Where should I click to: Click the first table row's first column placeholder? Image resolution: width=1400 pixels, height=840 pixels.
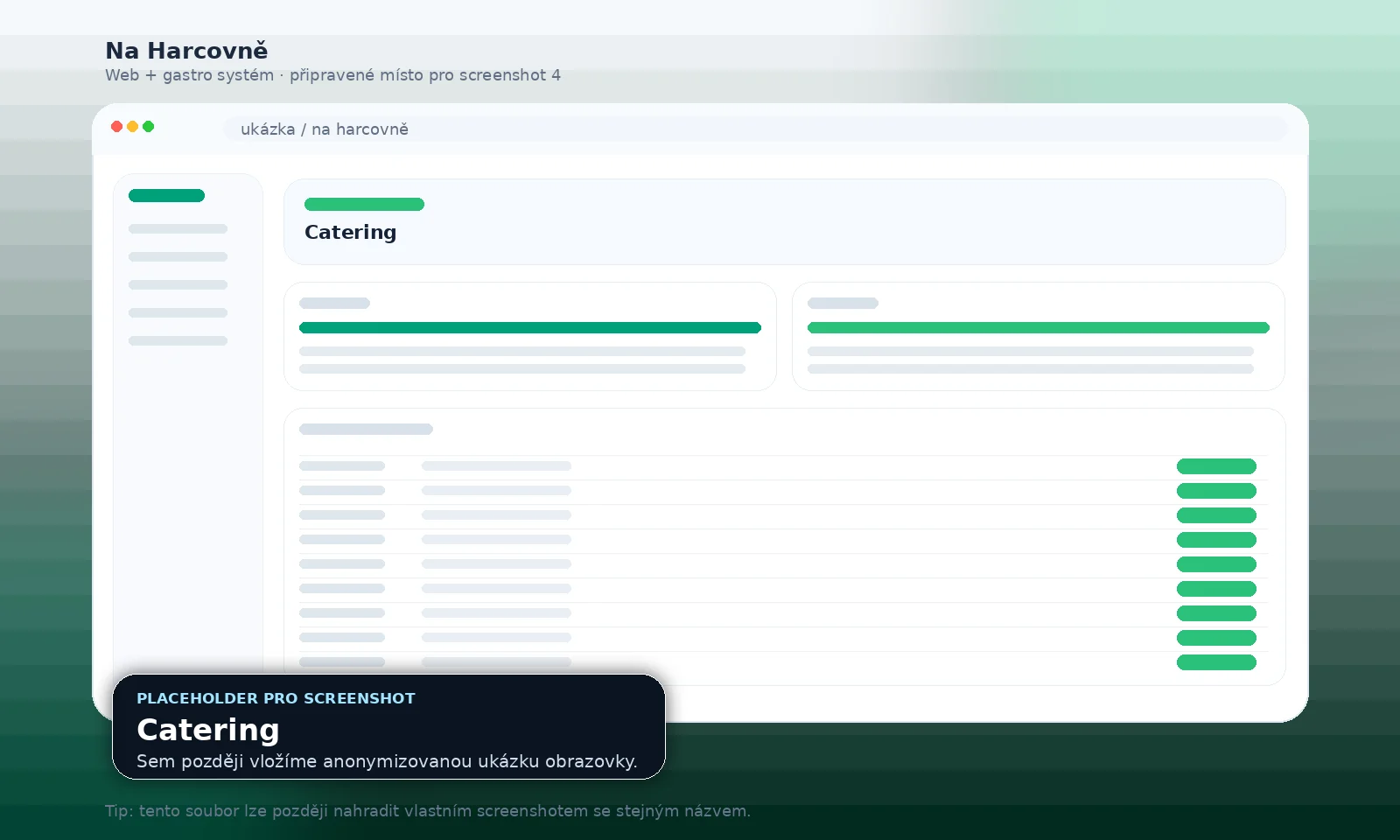(x=342, y=466)
